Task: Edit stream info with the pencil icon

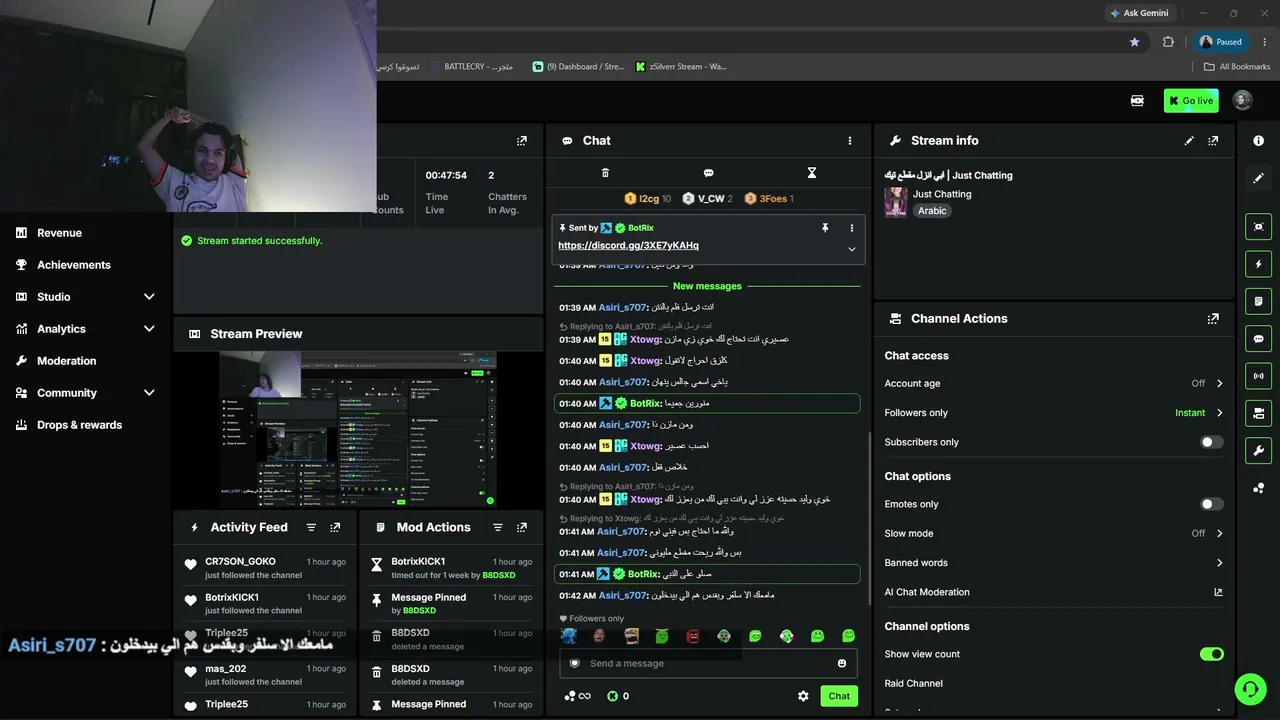Action: click(x=1189, y=141)
